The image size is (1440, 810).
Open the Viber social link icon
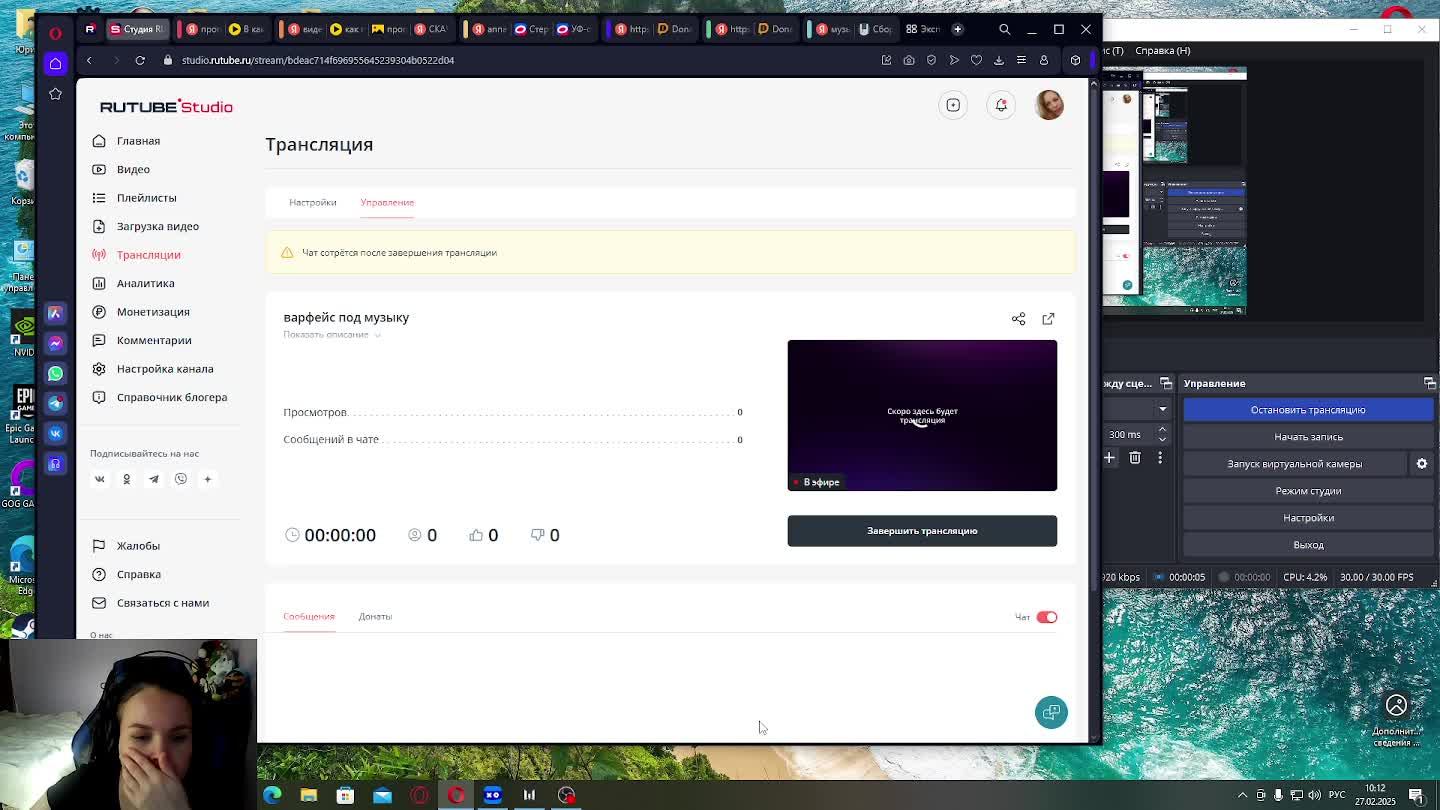pyautogui.click(x=180, y=479)
